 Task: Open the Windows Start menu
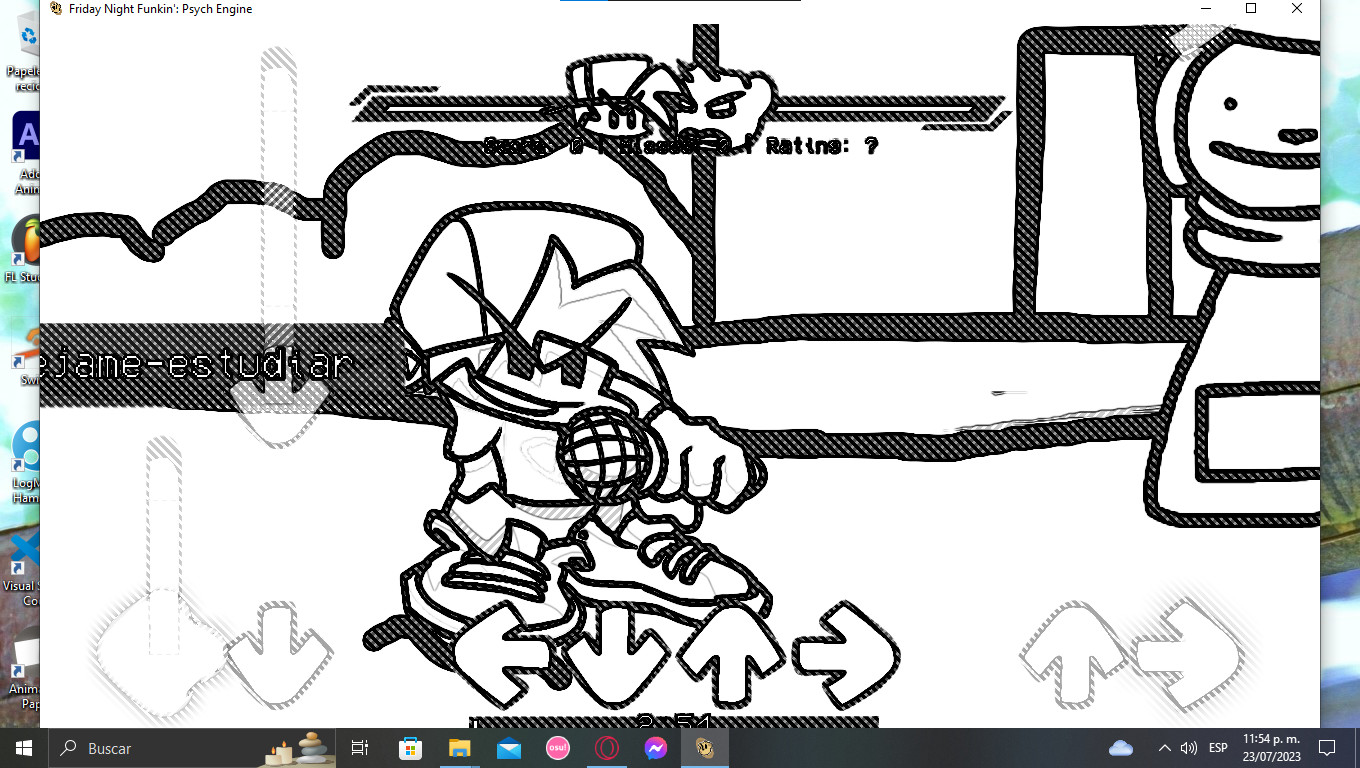(x=24, y=748)
